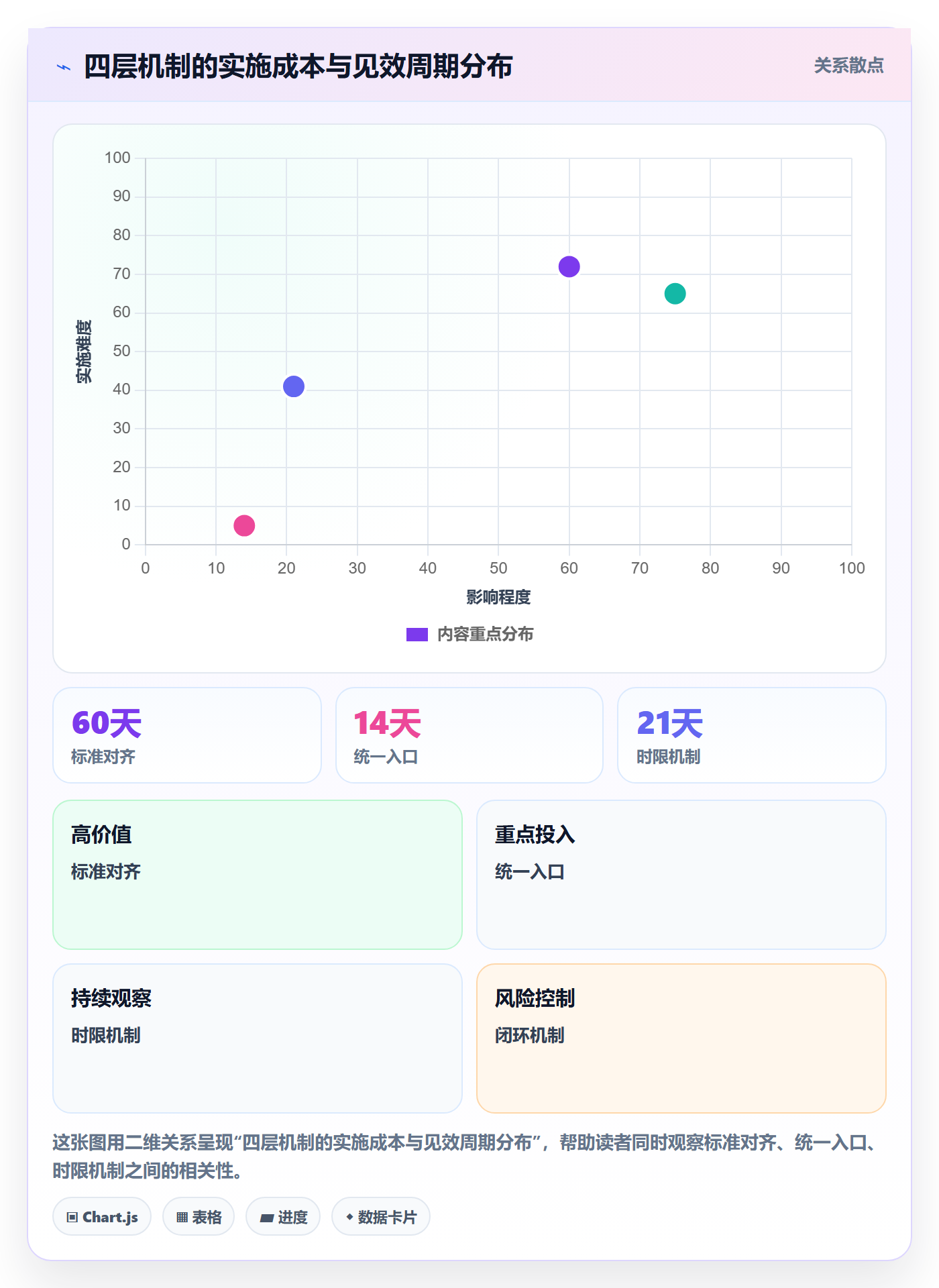Click the diamond icon on 数据卡片 chip

pyautogui.click(x=349, y=1217)
